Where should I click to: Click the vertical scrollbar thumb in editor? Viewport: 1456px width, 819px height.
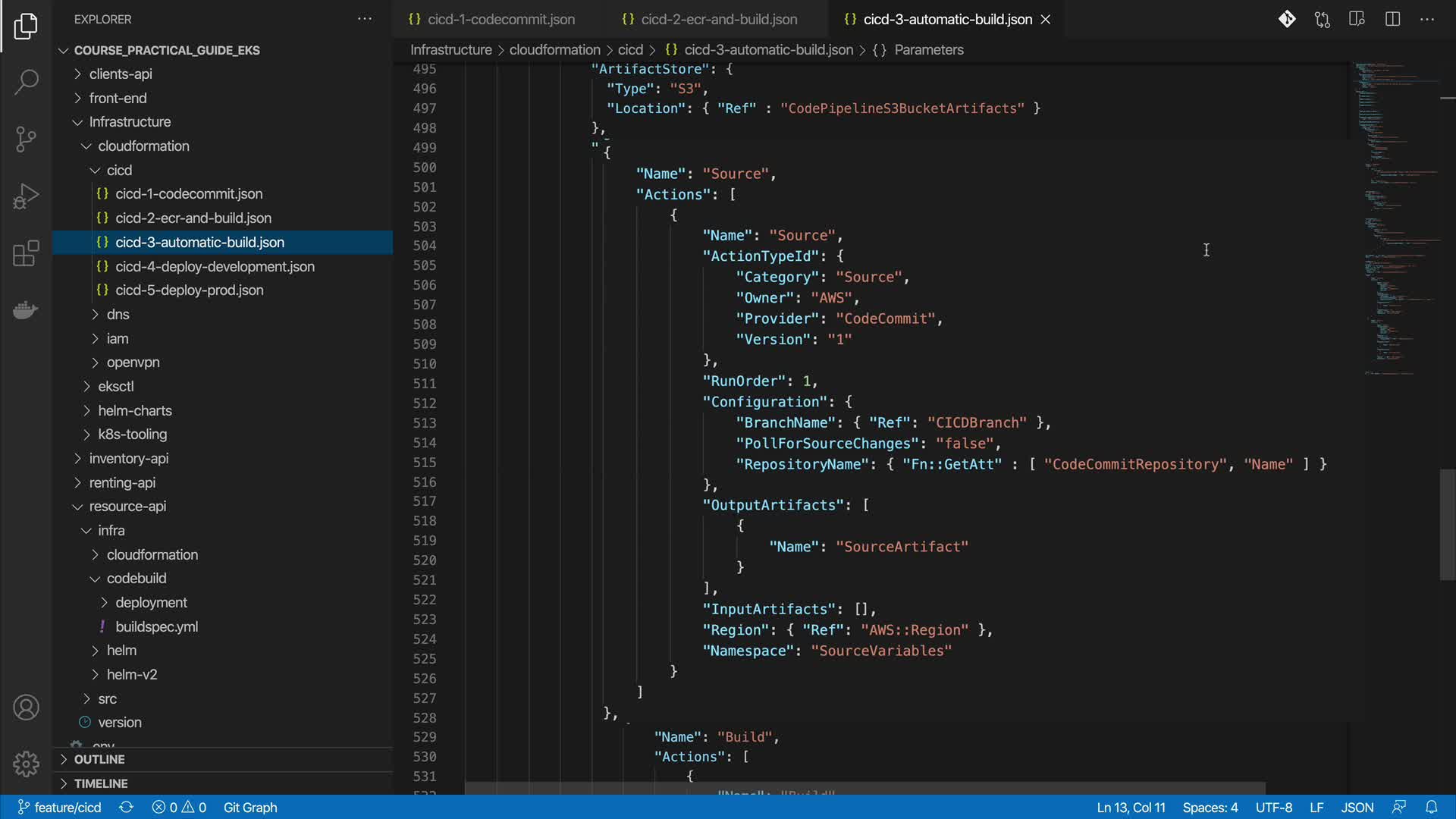click(x=1447, y=525)
